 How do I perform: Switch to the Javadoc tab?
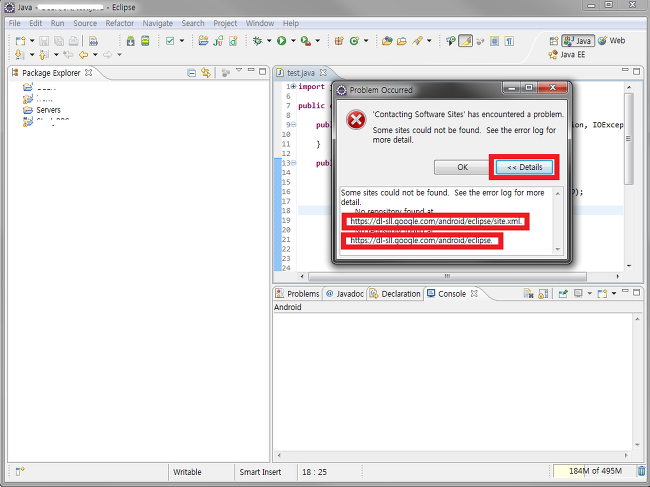pos(345,293)
